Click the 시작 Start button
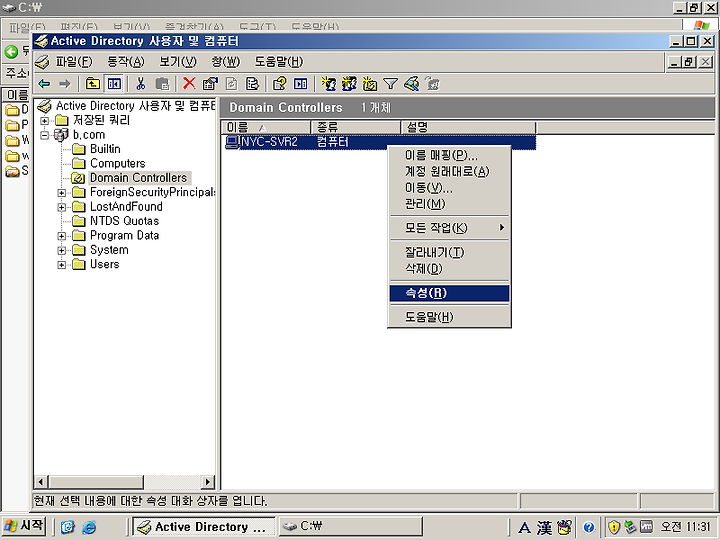Viewport: 720px width, 540px height. coord(24,526)
